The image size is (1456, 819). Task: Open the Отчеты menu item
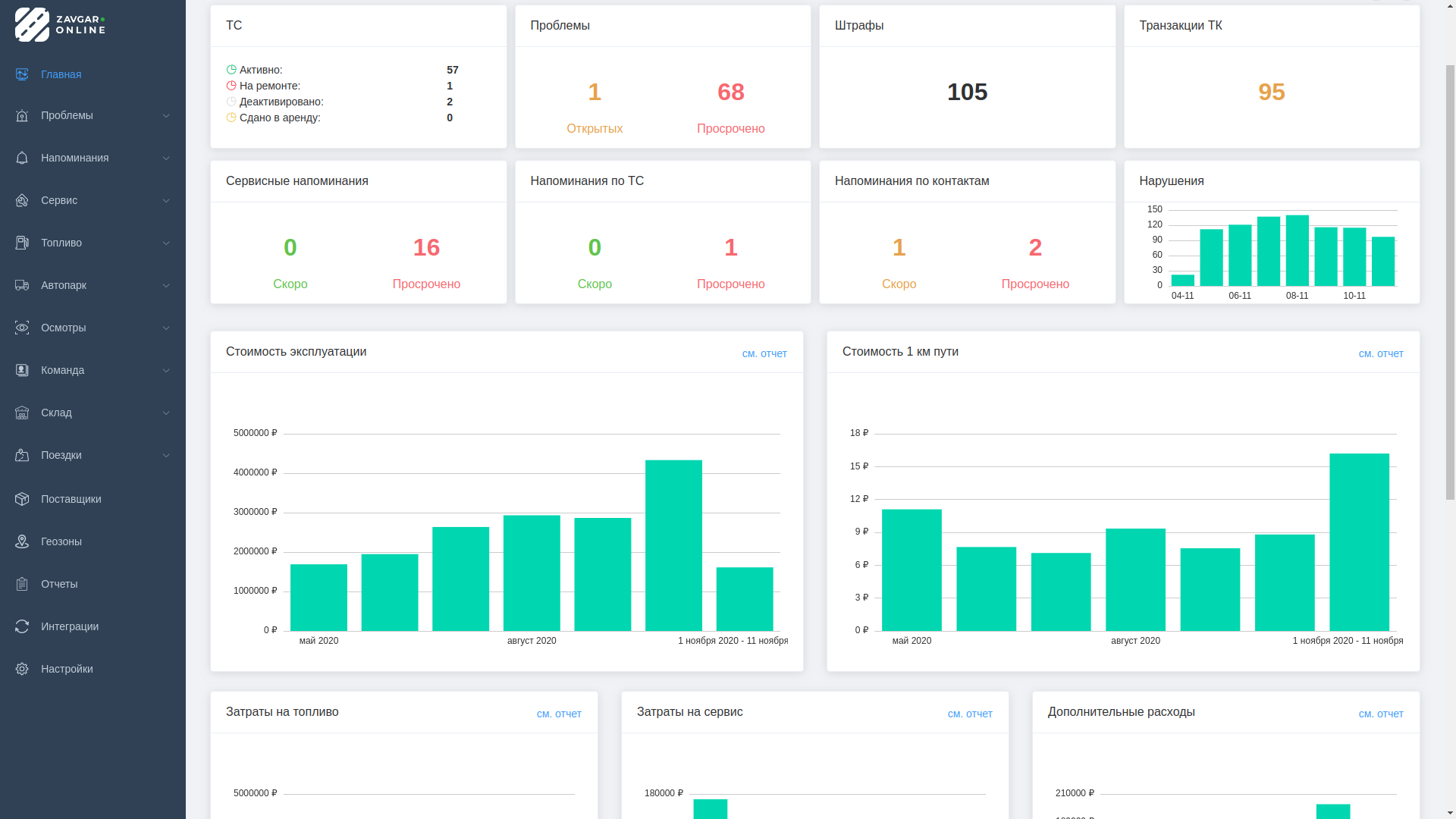(x=59, y=584)
